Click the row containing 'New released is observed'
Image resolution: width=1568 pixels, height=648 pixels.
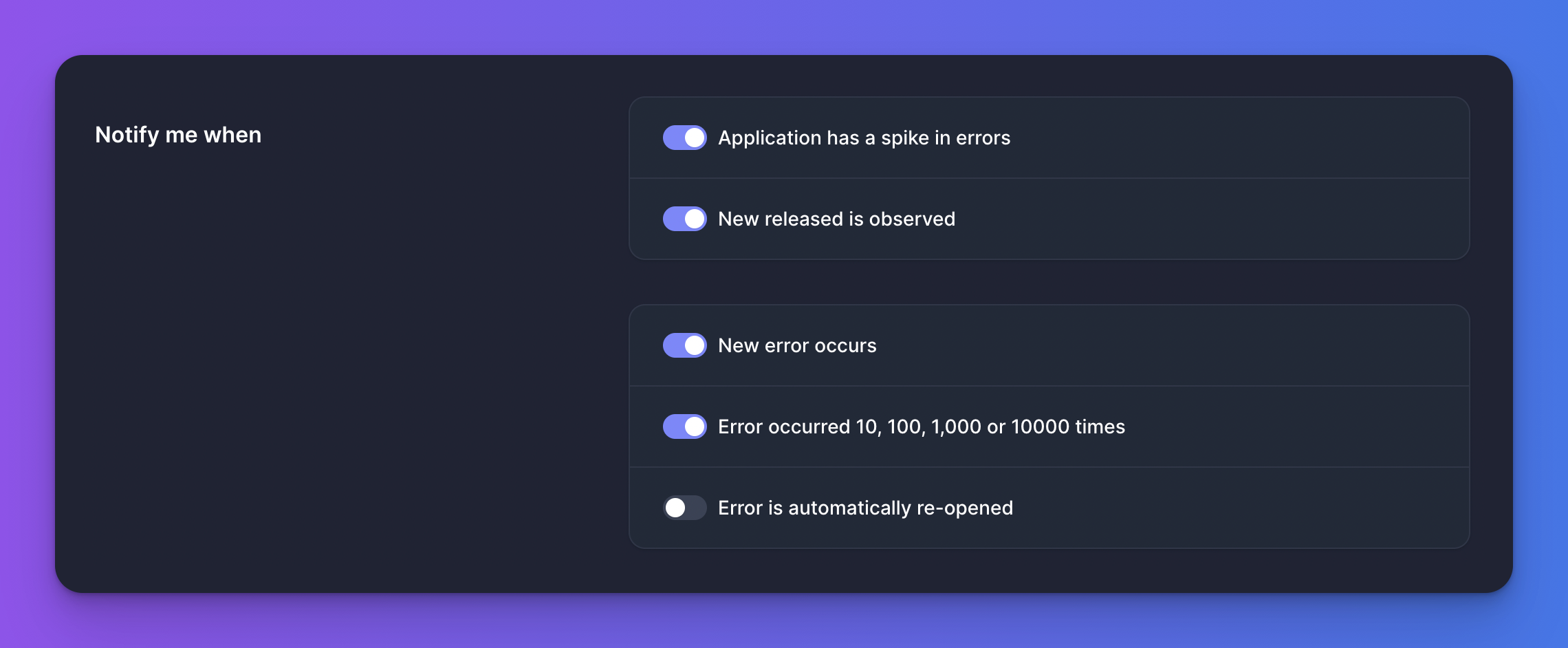(x=1049, y=219)
